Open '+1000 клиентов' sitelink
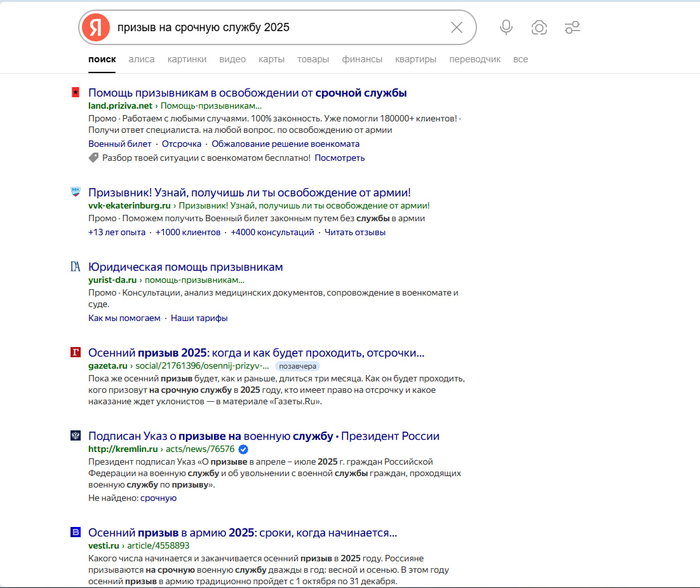Viewport: 700px width, 588px height. coord(188,232)
